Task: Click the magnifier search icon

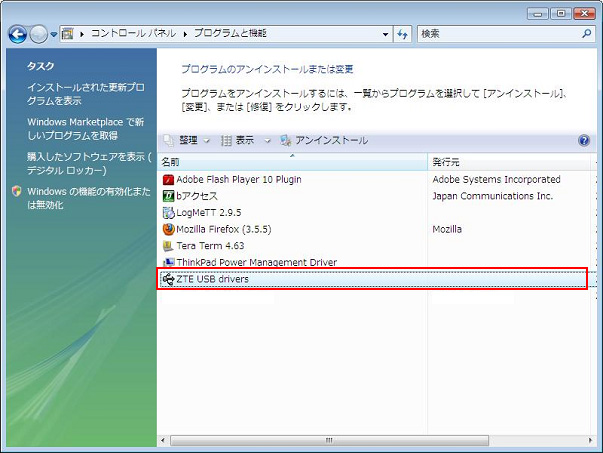Action: (x=587, y=34)
